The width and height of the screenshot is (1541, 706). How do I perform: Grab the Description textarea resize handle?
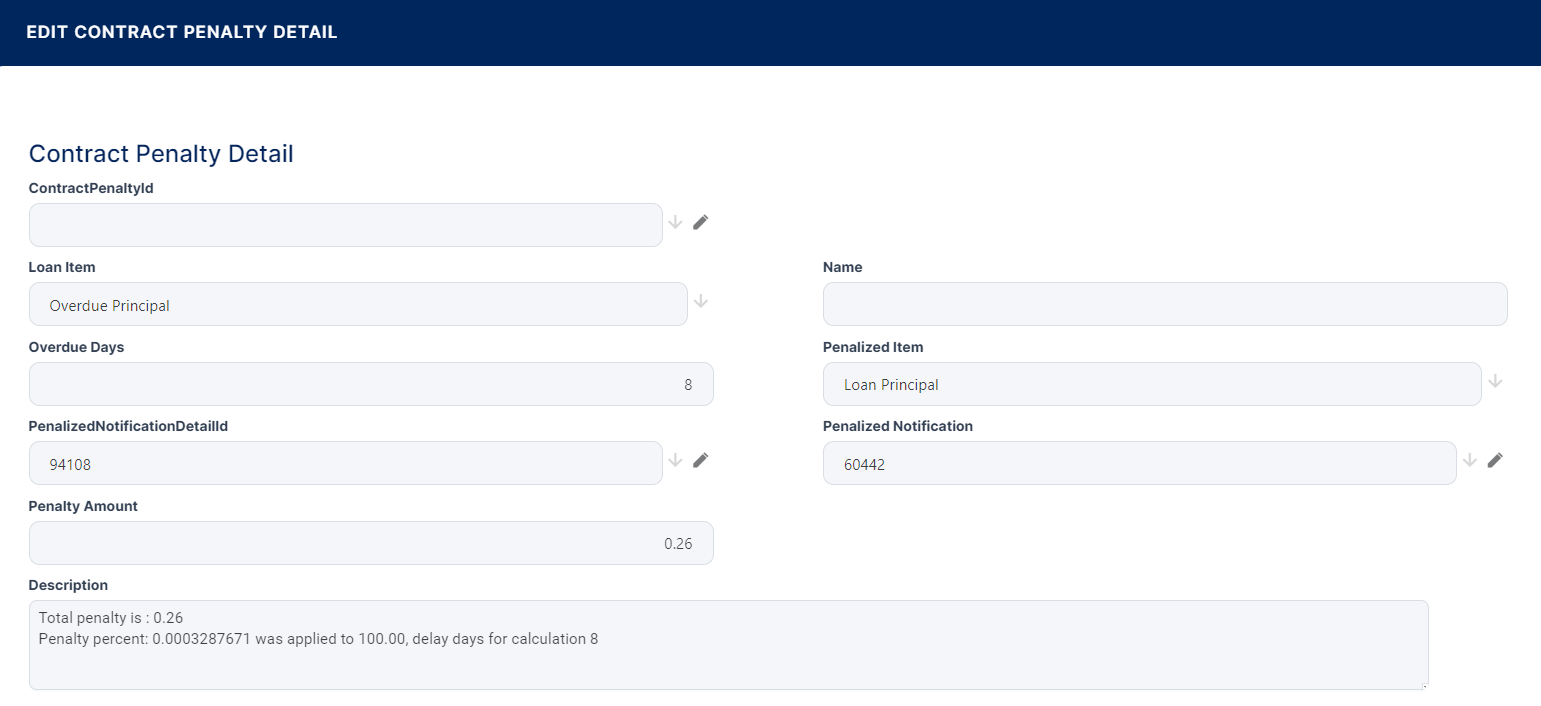[1423, 685]
